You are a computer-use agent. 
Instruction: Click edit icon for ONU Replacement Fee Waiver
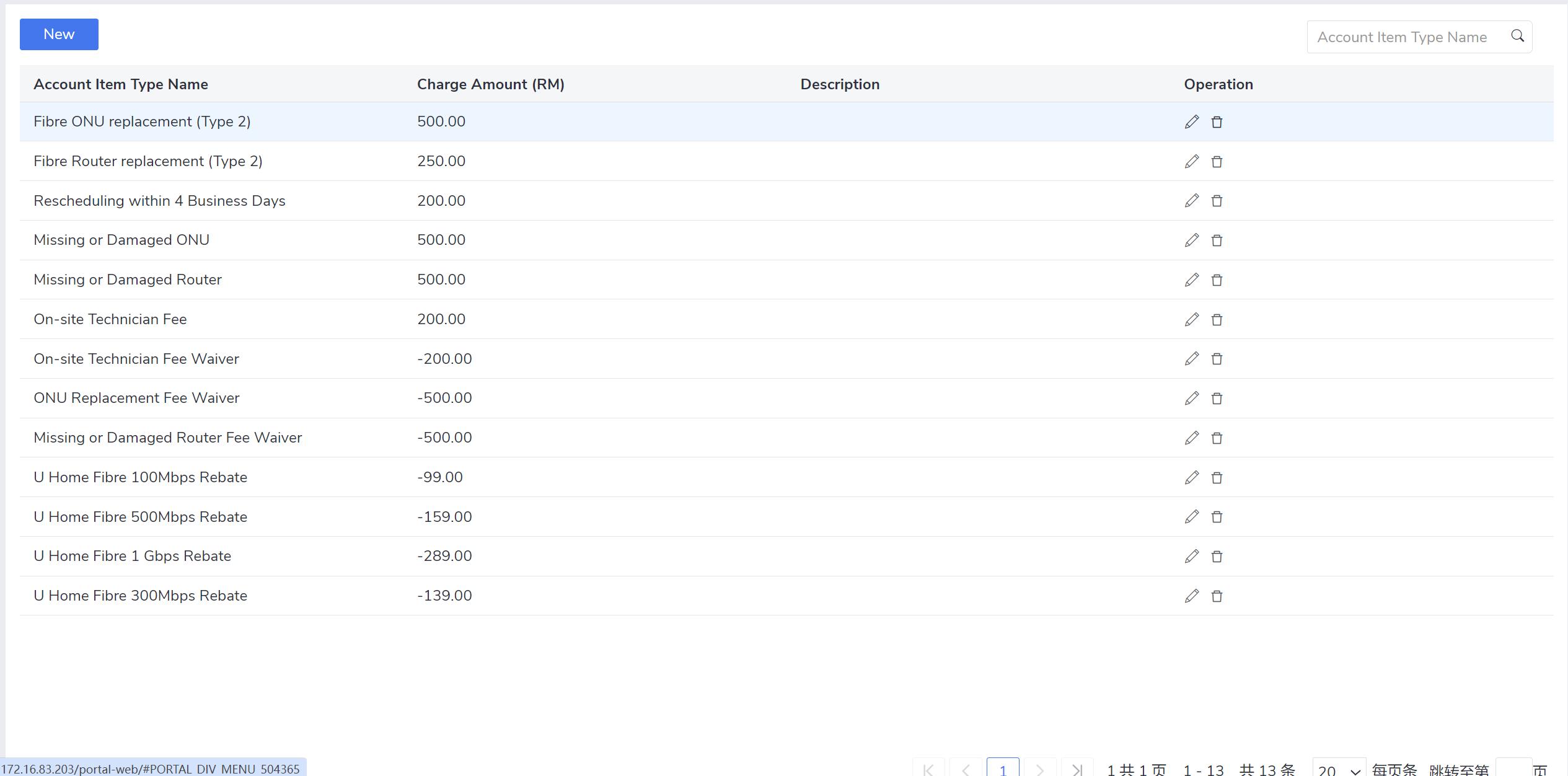tap(1191, 398)
